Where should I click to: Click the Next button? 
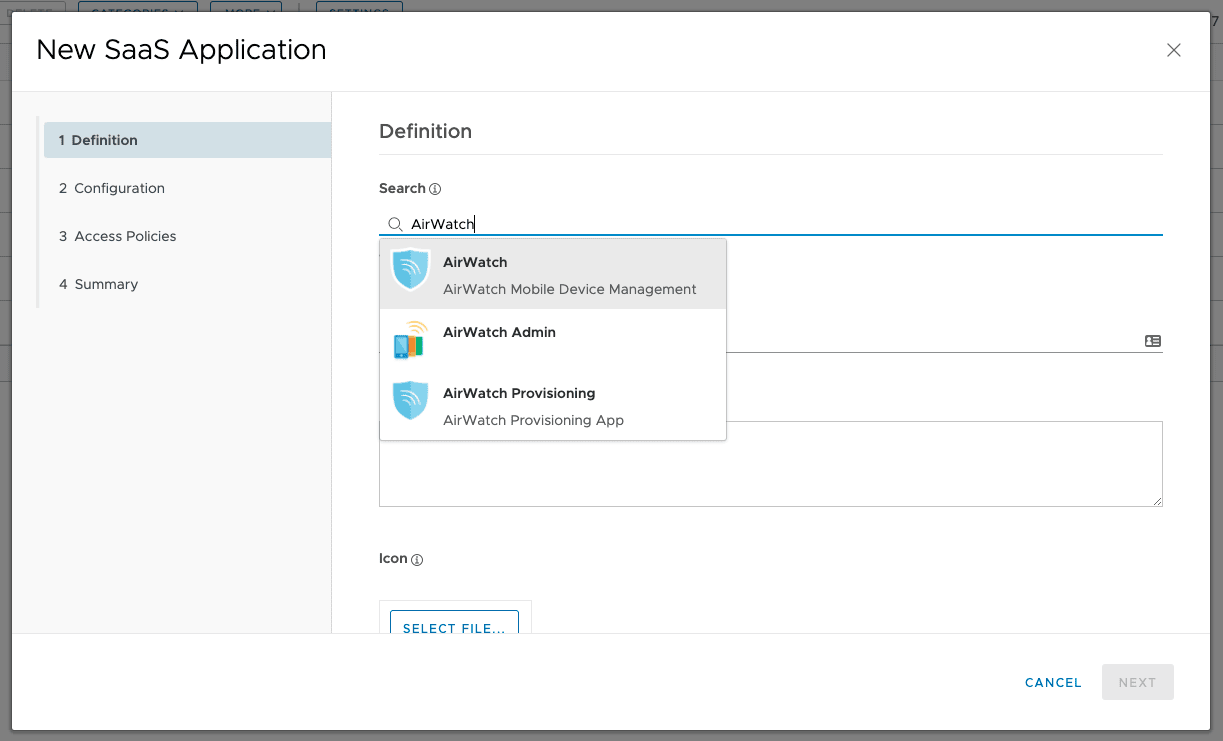[1138, 682]
